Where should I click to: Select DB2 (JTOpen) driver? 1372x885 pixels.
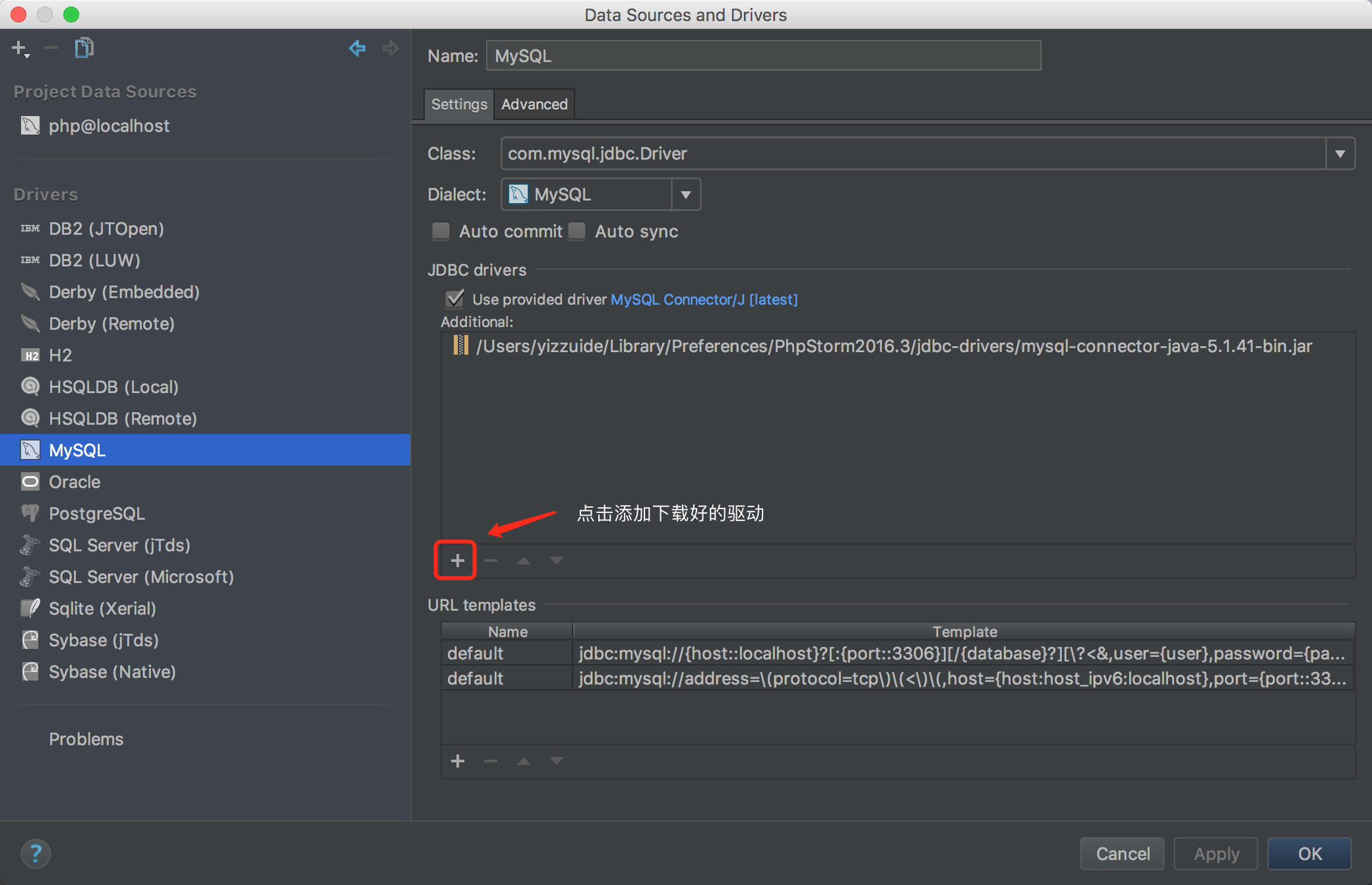point(205,228)
